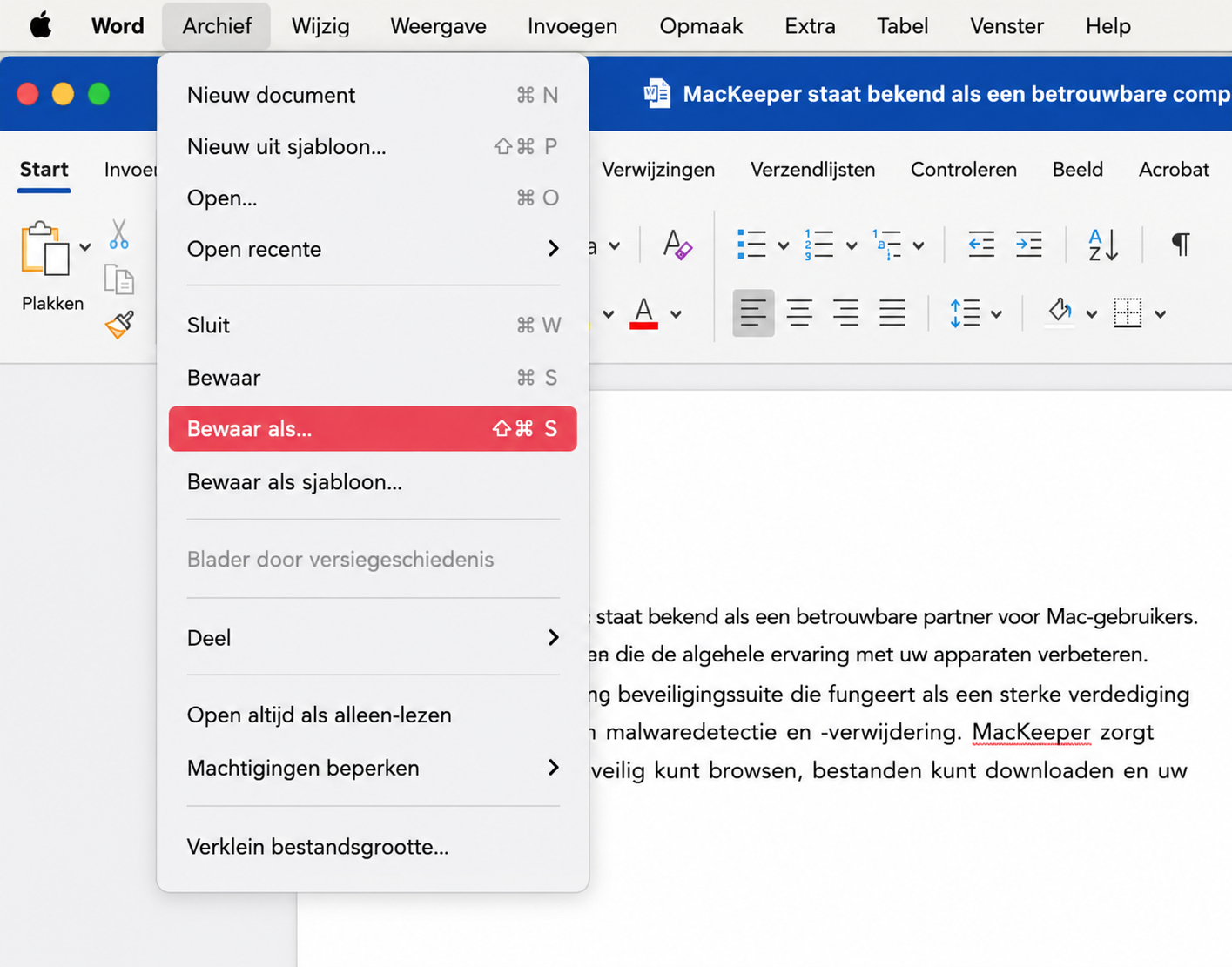Toggle justify text alignment
Image resolution: width=1232 pixels, height=967 pixels.
892,312
